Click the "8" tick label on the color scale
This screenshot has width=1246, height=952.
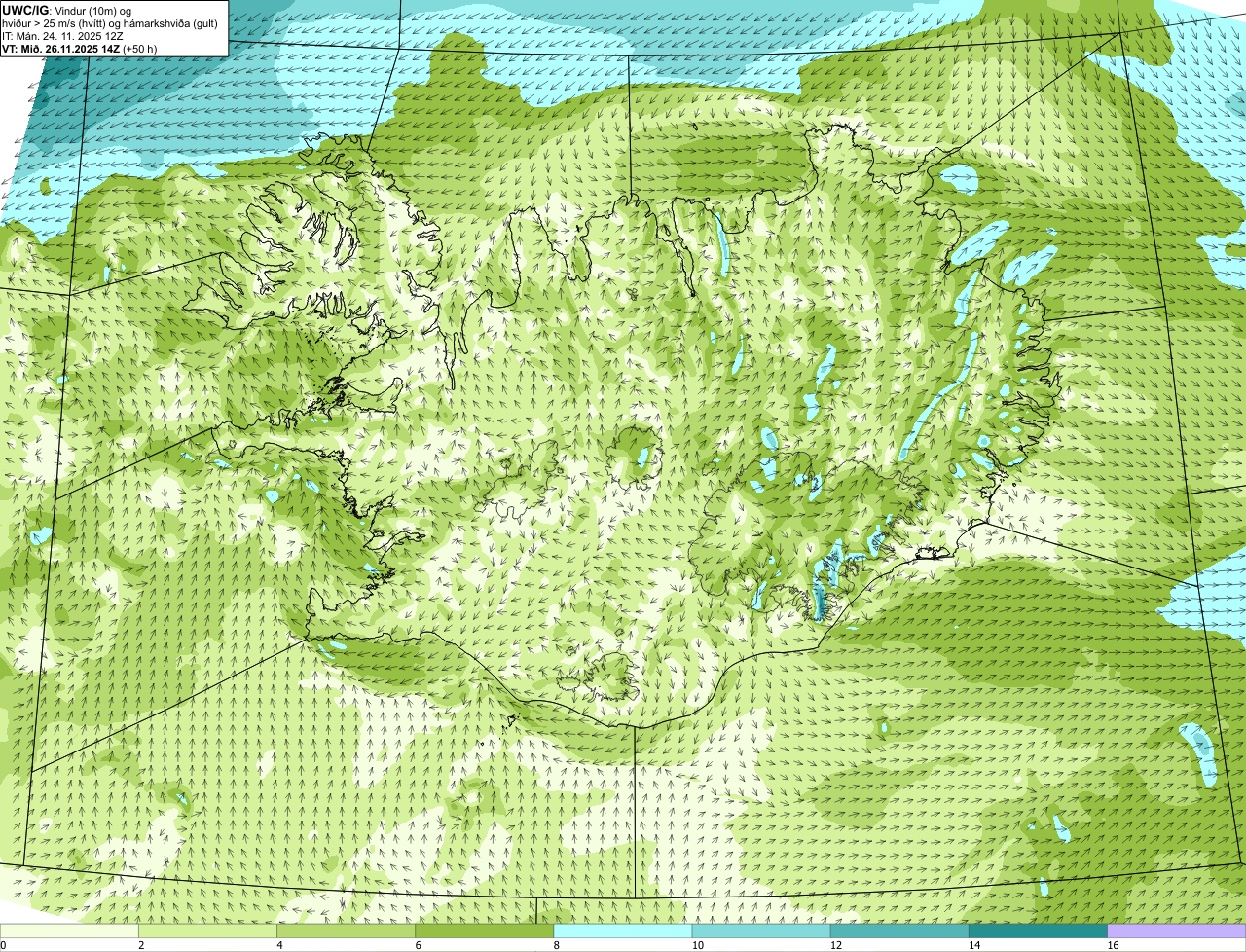556,945
